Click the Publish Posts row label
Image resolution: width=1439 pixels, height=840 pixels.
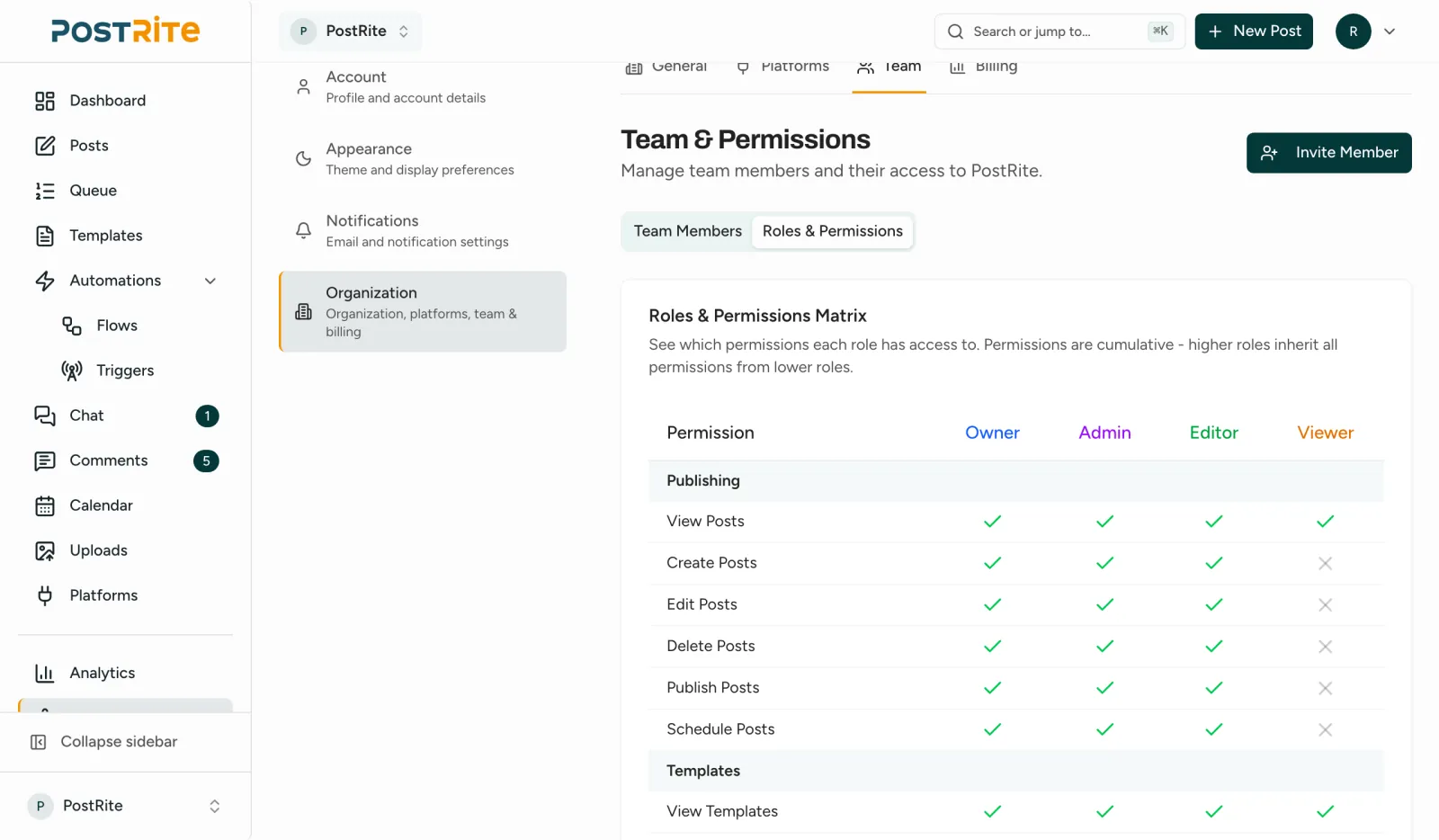pyautogui.click(x=713, y=688)
